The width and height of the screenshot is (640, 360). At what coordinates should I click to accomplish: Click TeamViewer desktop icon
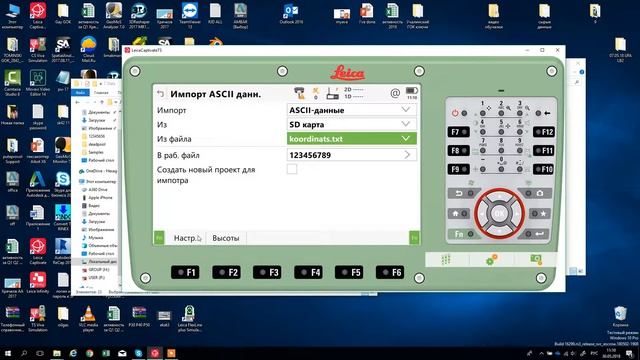click(190, 15)
